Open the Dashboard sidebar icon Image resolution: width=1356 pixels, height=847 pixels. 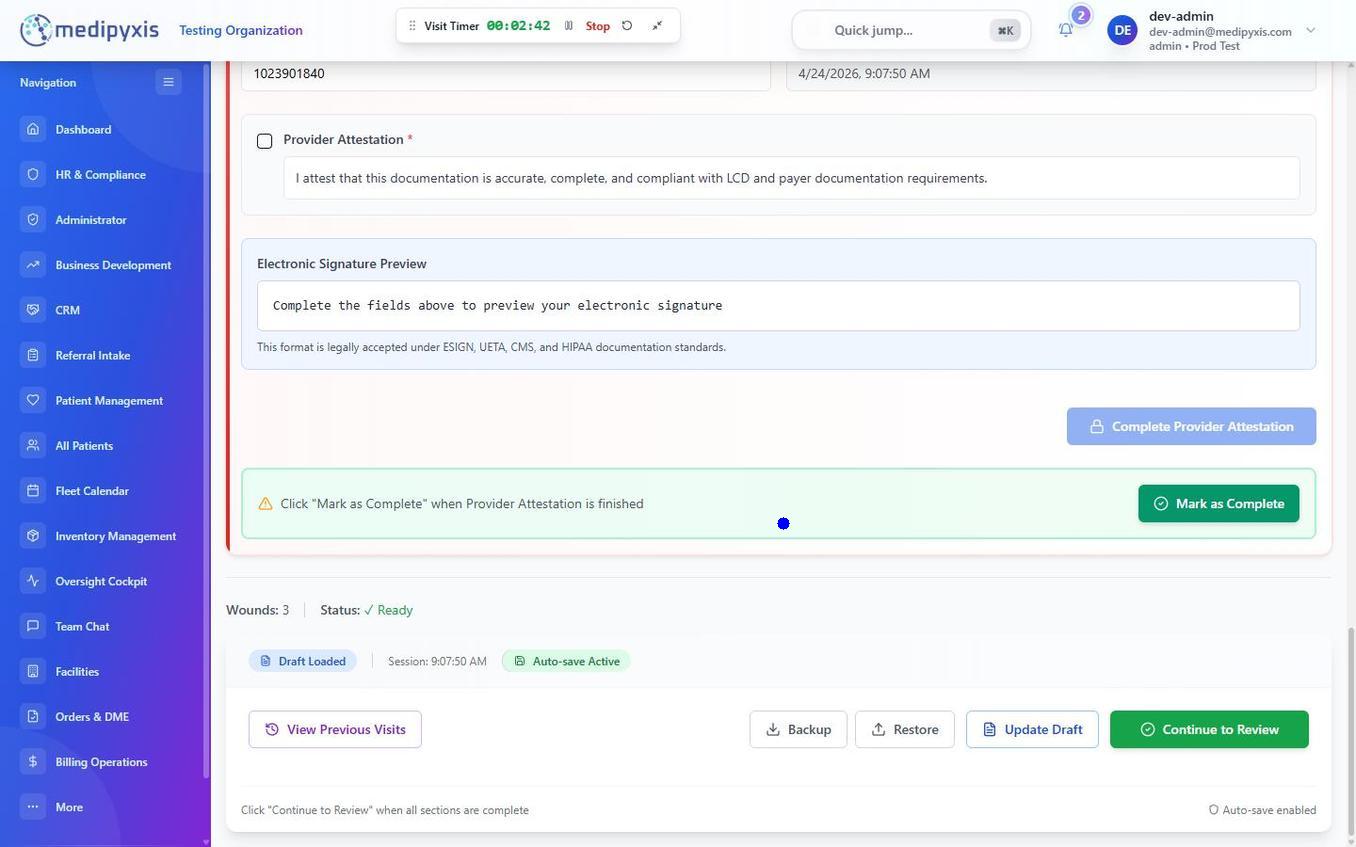pos(33,129)
